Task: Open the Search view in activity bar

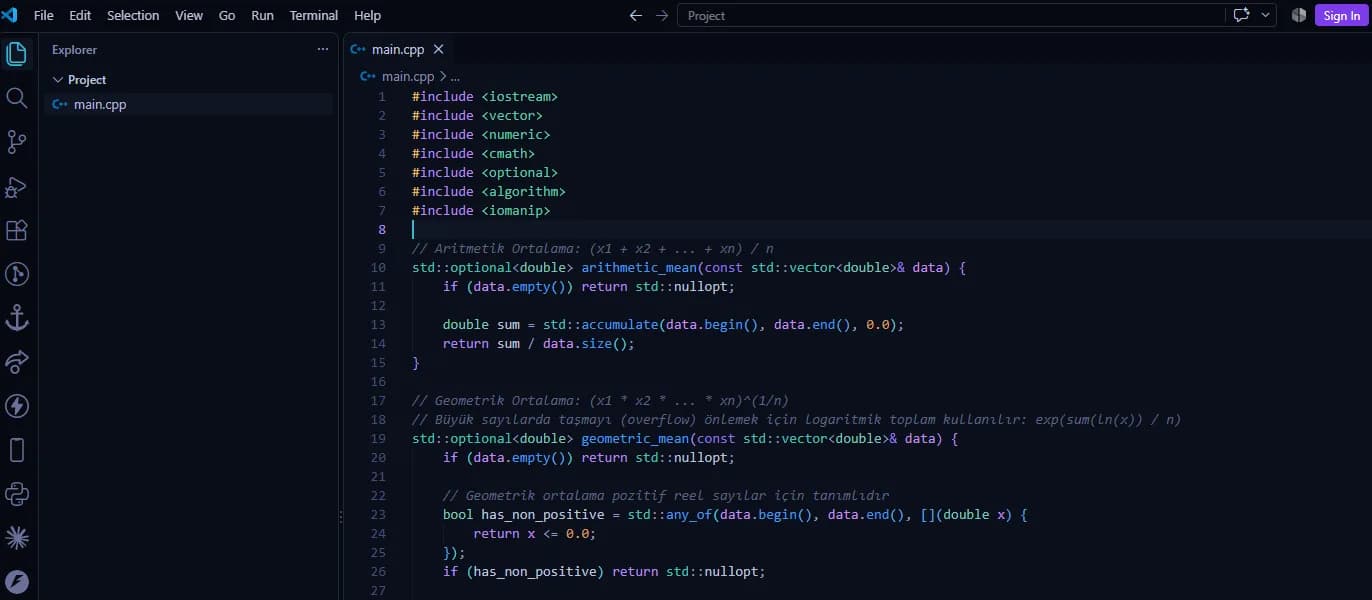Action: tap(17, 98)
